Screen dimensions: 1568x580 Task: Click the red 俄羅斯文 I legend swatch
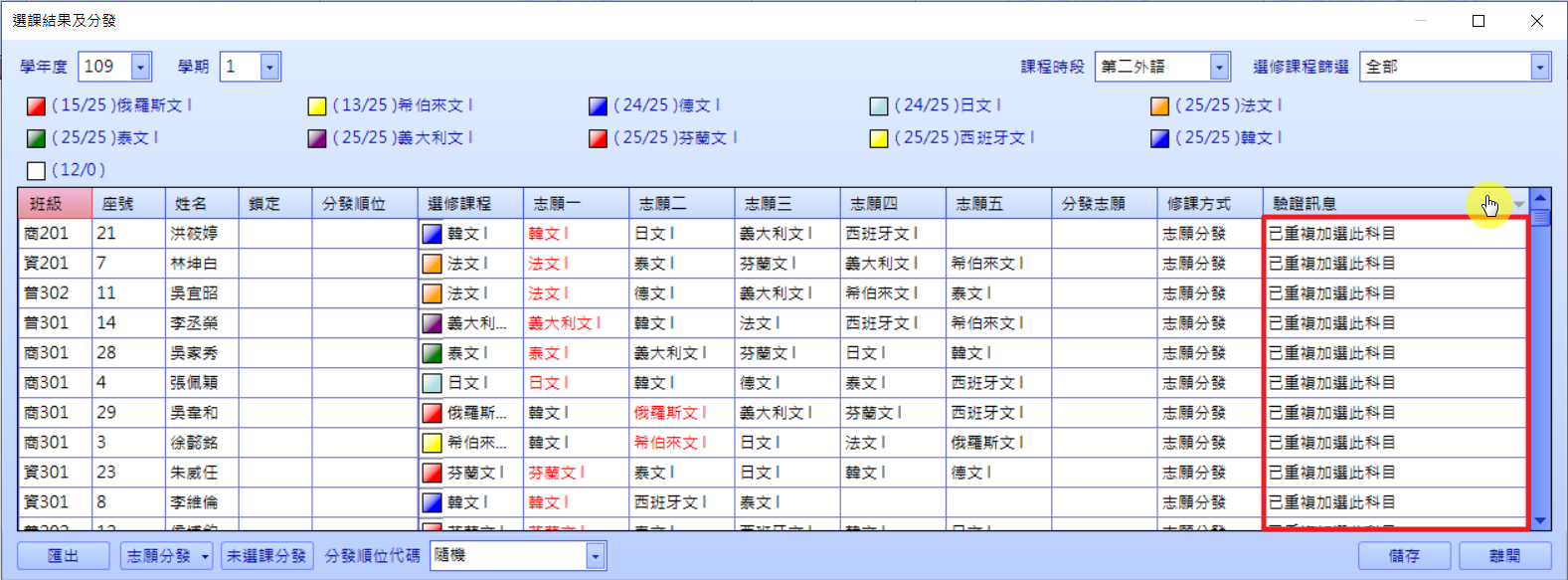37,106
